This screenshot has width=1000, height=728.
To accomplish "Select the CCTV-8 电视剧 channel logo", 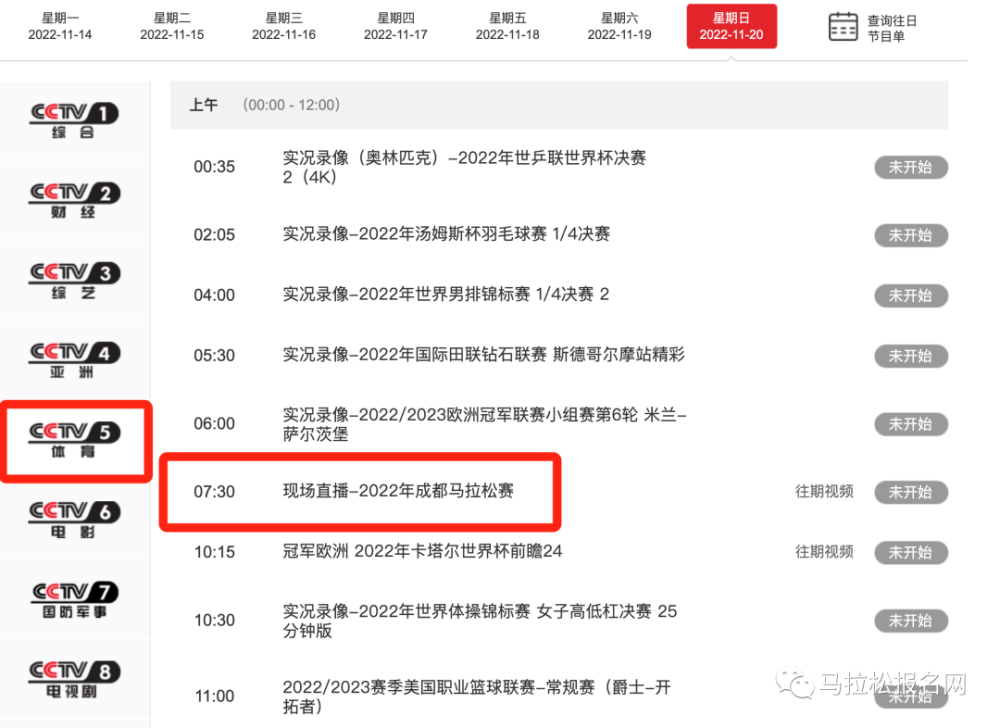I will [x=74, y=680].
